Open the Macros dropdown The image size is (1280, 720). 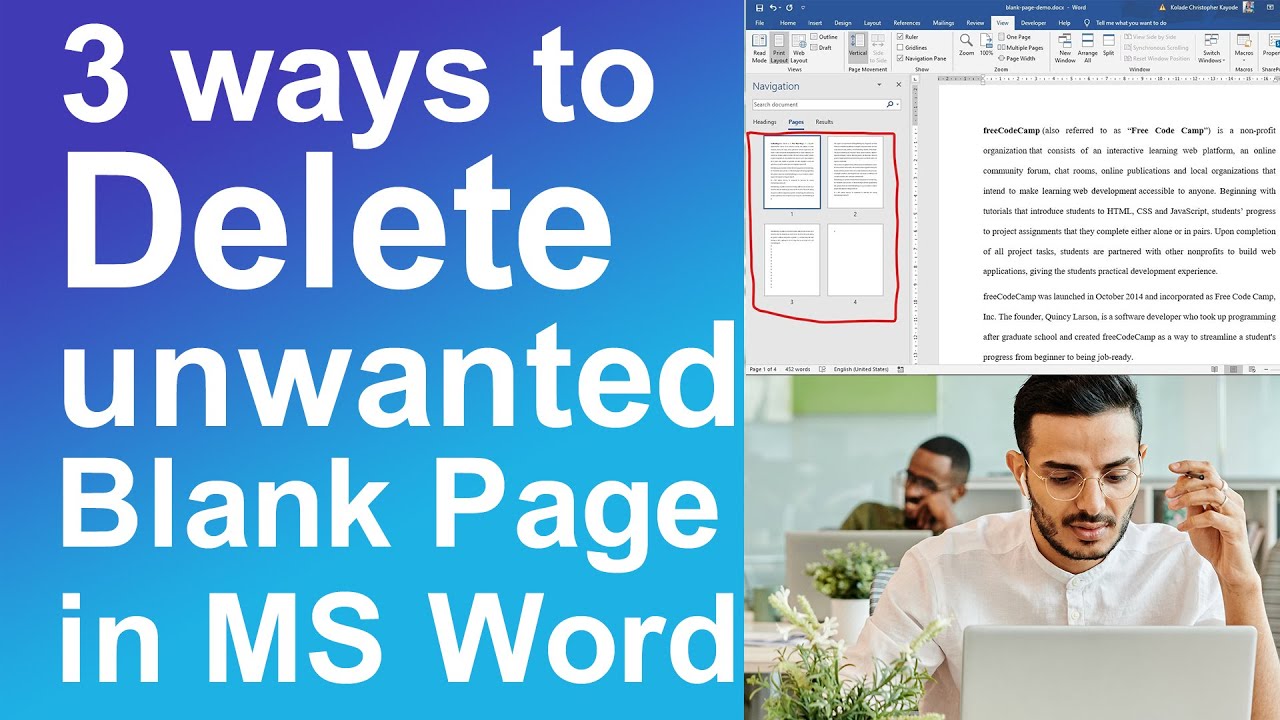[1244, 46]
